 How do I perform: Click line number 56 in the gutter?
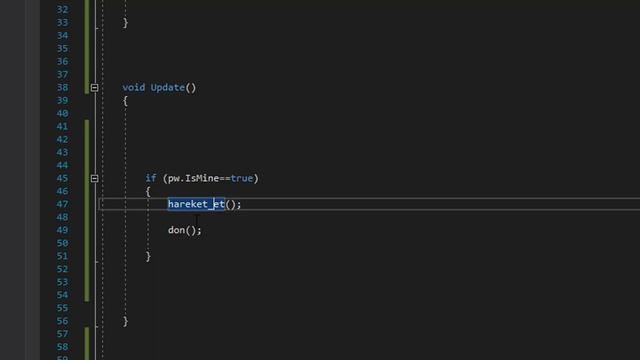click(62, 321)
